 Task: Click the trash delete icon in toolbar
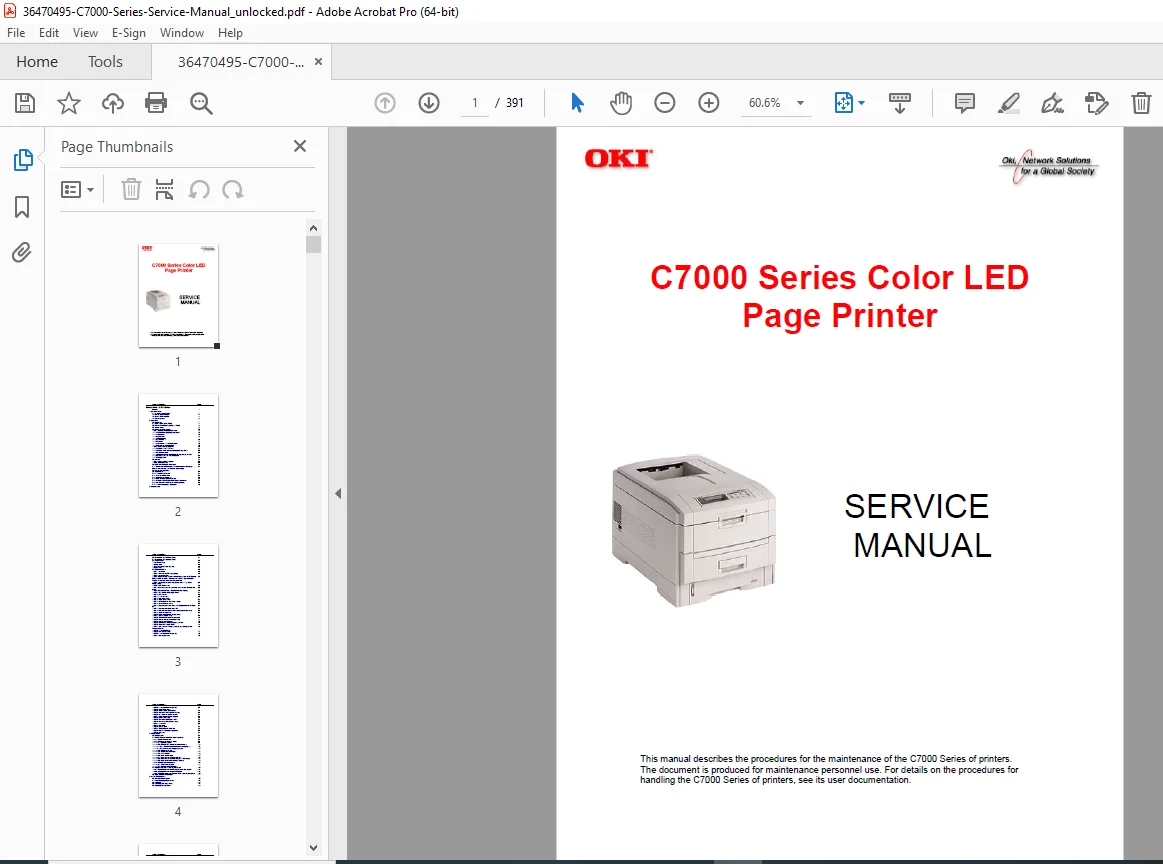(1141, 103)
